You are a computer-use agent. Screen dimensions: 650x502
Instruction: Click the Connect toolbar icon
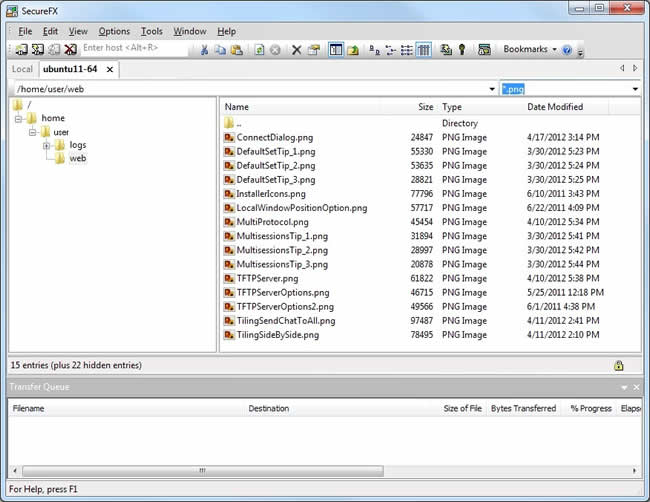(x=21, y=49)
